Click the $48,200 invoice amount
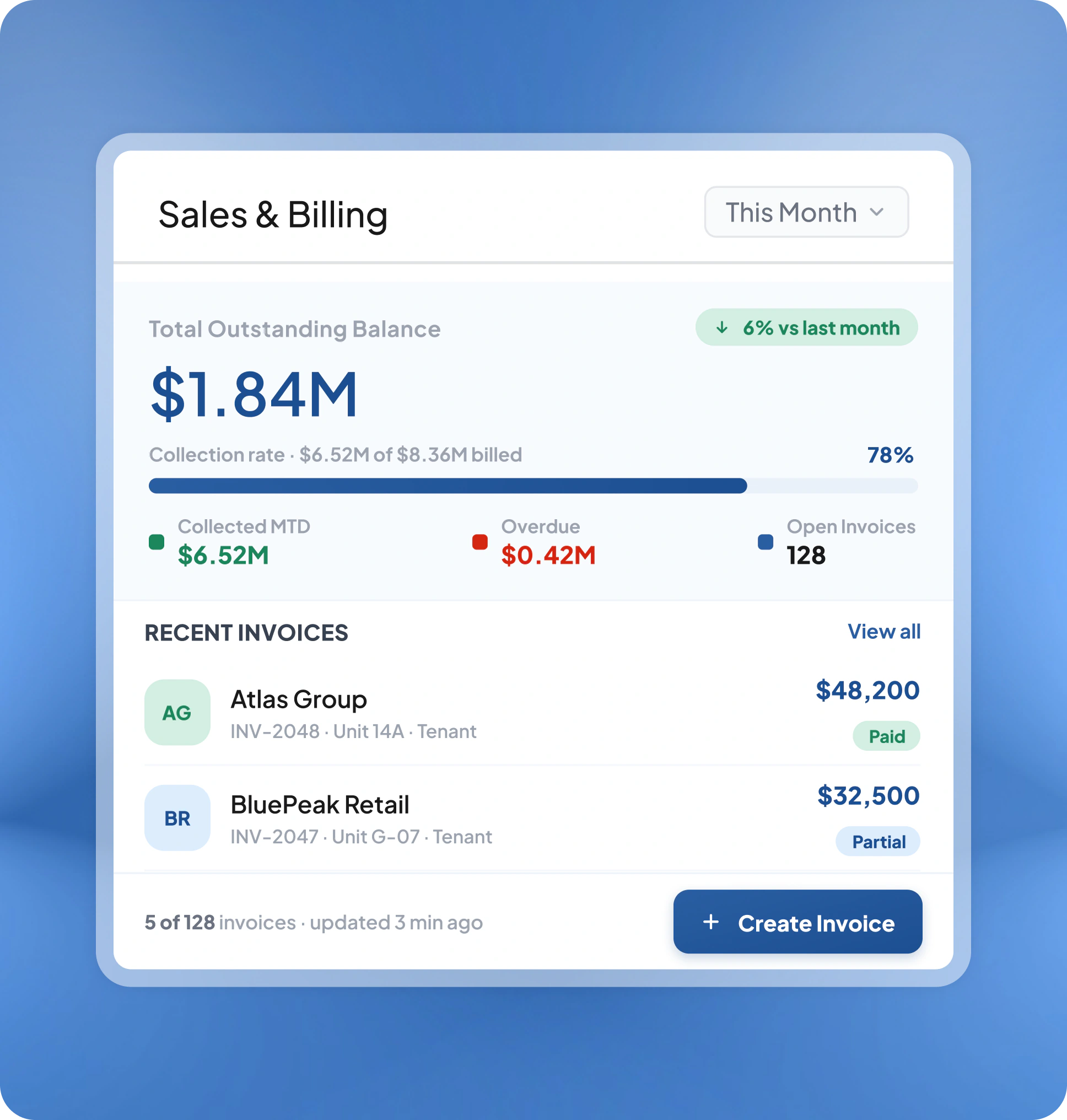The image size is (1067, 1120). point(867,691)
